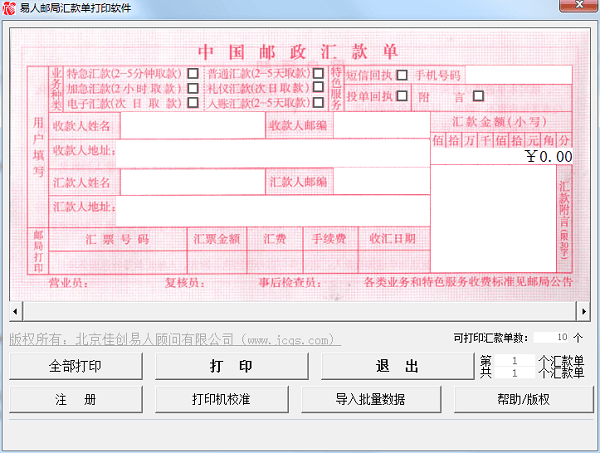Click the 收款人地址 input field
This screenshot has height=453, width=600.
pyautogui.click(x=273, y=153)
